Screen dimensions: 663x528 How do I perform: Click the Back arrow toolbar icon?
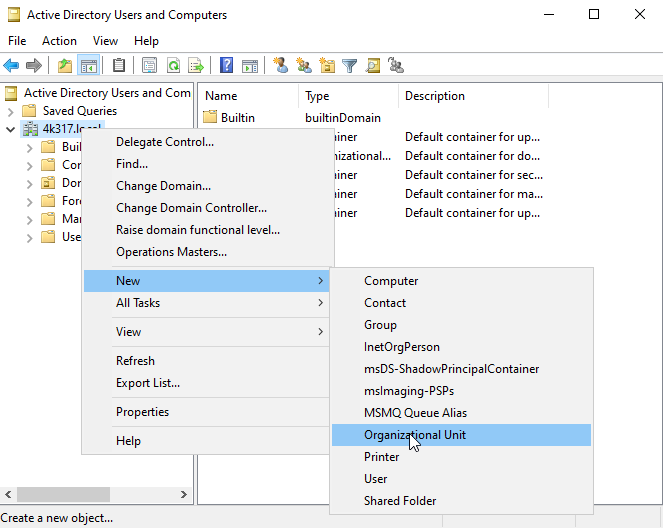coord(12,66)
